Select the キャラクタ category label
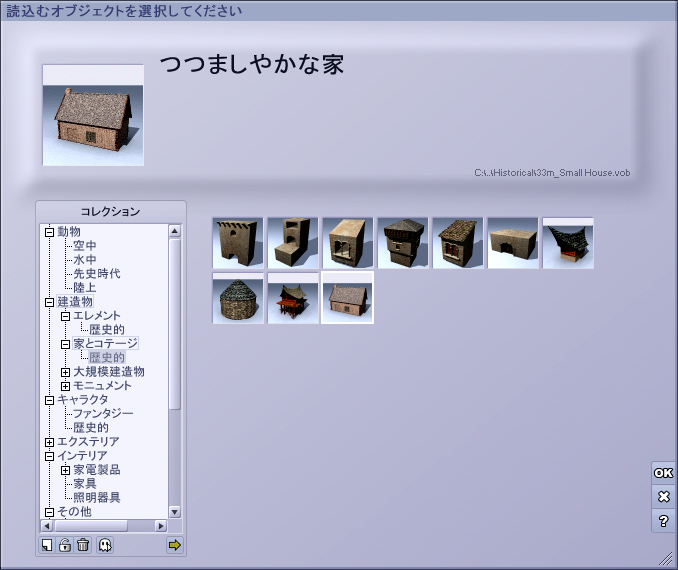 click(83, 400)
